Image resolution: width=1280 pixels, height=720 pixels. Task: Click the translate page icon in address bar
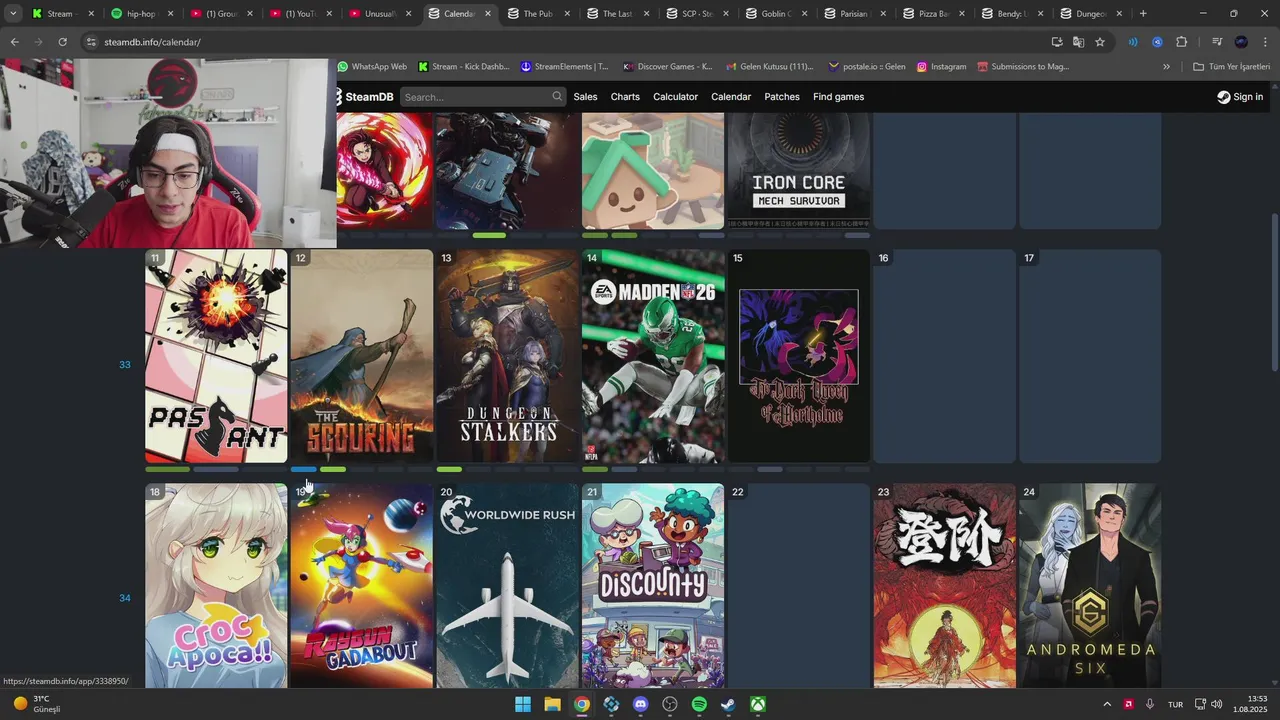(x=1078, y=42)
